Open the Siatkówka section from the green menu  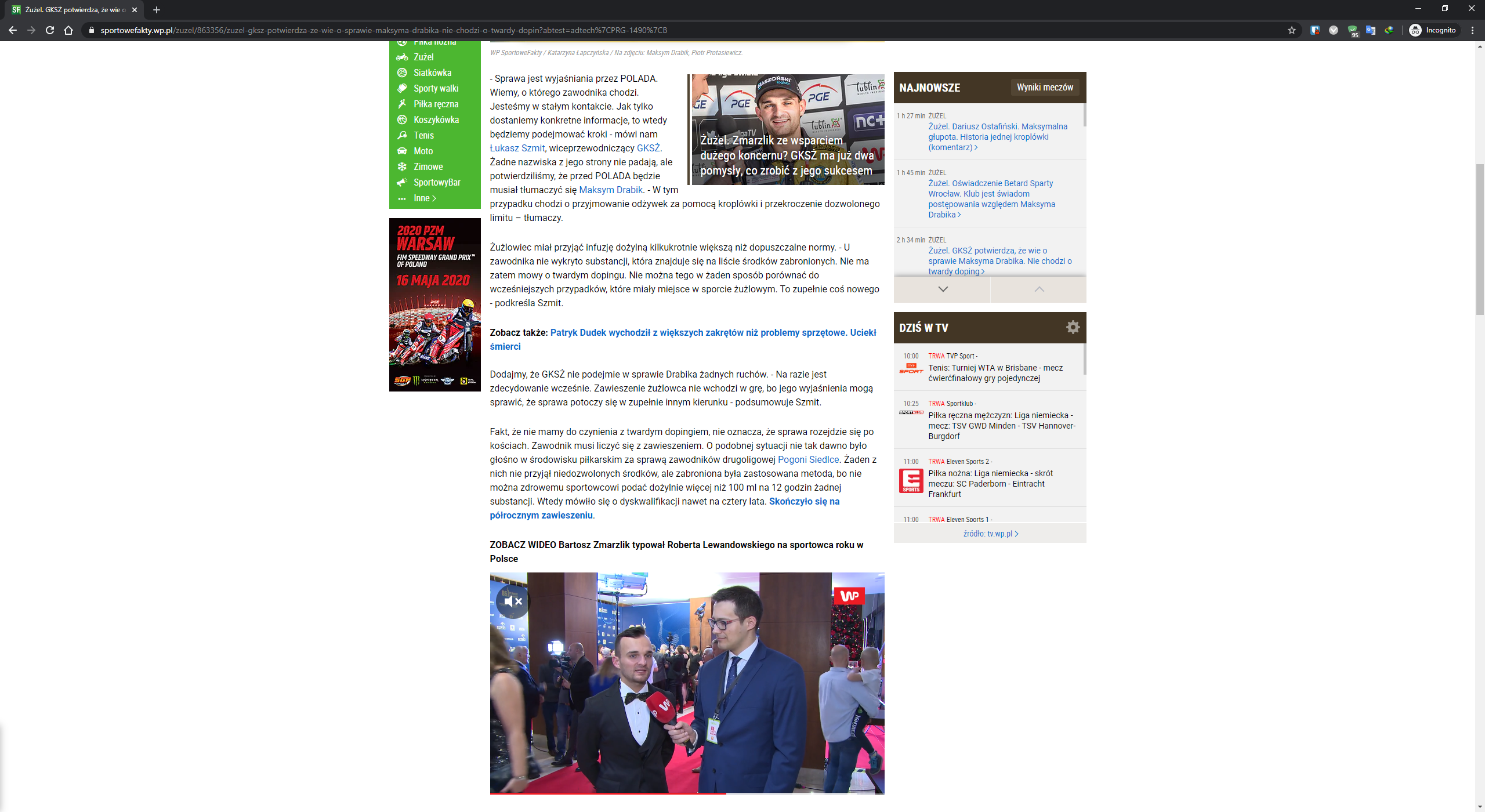tap(403, 73)
